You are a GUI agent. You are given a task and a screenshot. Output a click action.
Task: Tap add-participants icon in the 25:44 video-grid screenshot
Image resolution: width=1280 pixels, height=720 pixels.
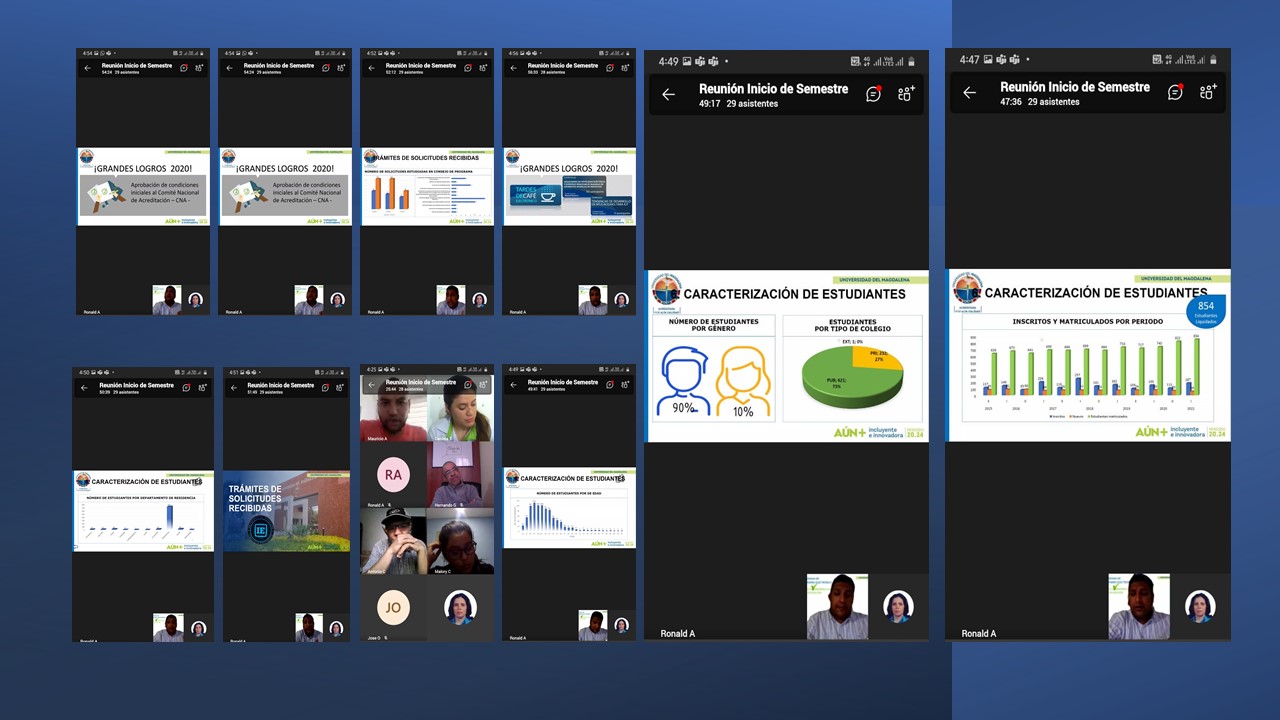click(482, 384)
